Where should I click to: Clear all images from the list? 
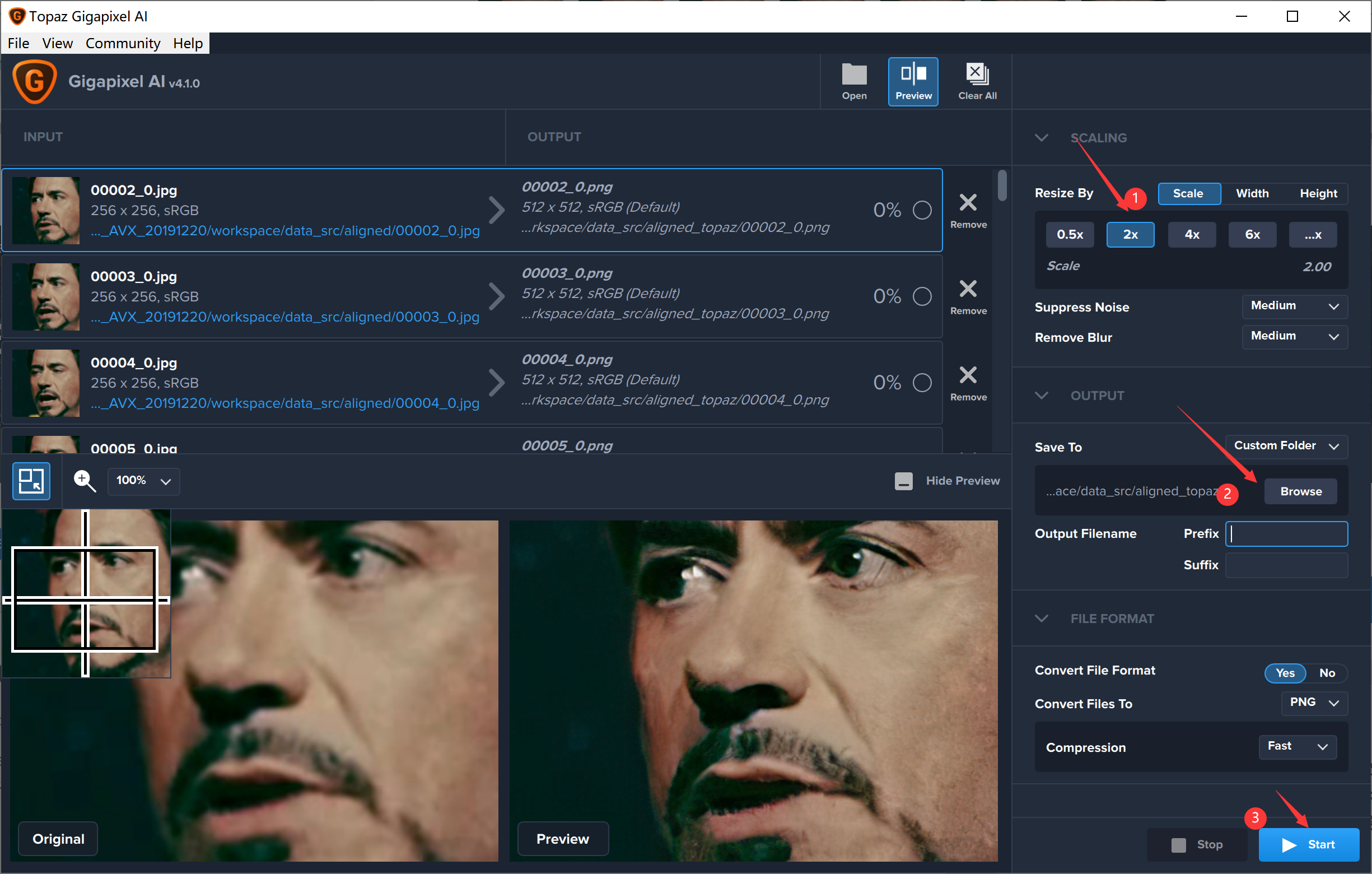[x=977, y=82]
